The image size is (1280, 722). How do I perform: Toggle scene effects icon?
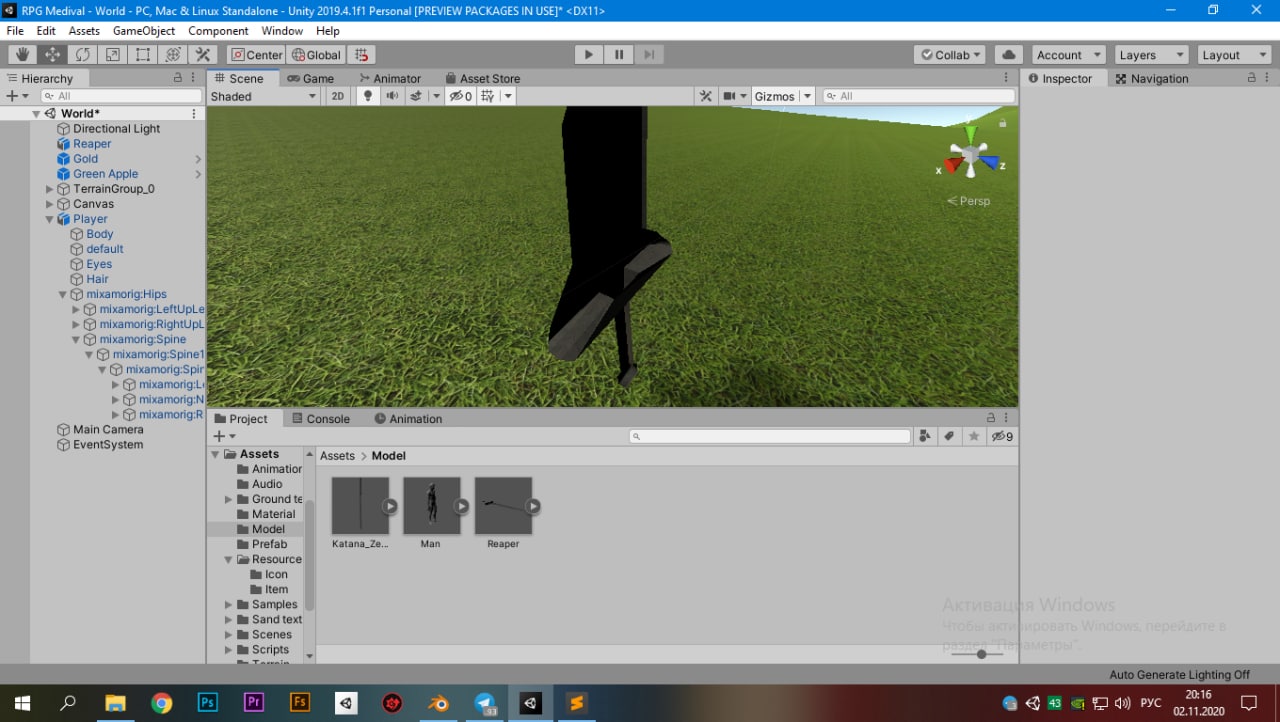click(x=416, y=96)
